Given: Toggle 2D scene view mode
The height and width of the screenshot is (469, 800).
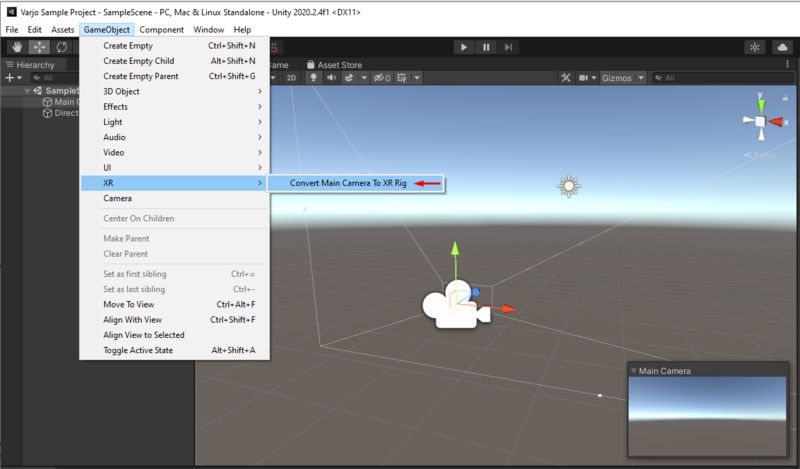Looking at the screenshot, I should (291, 78).
